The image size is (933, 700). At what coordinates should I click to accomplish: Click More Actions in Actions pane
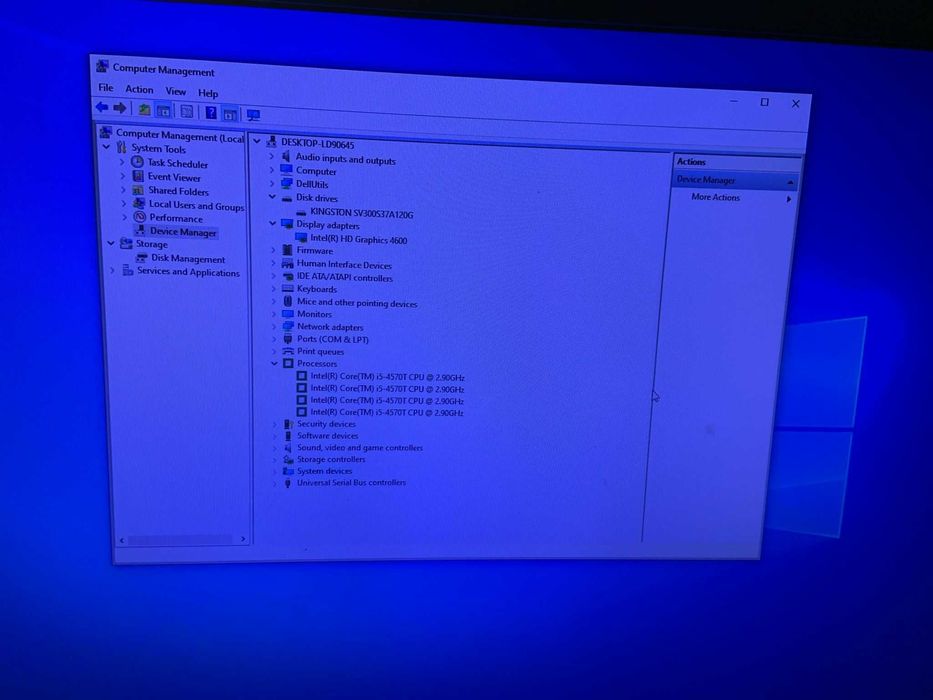click(x=716, y=197)
